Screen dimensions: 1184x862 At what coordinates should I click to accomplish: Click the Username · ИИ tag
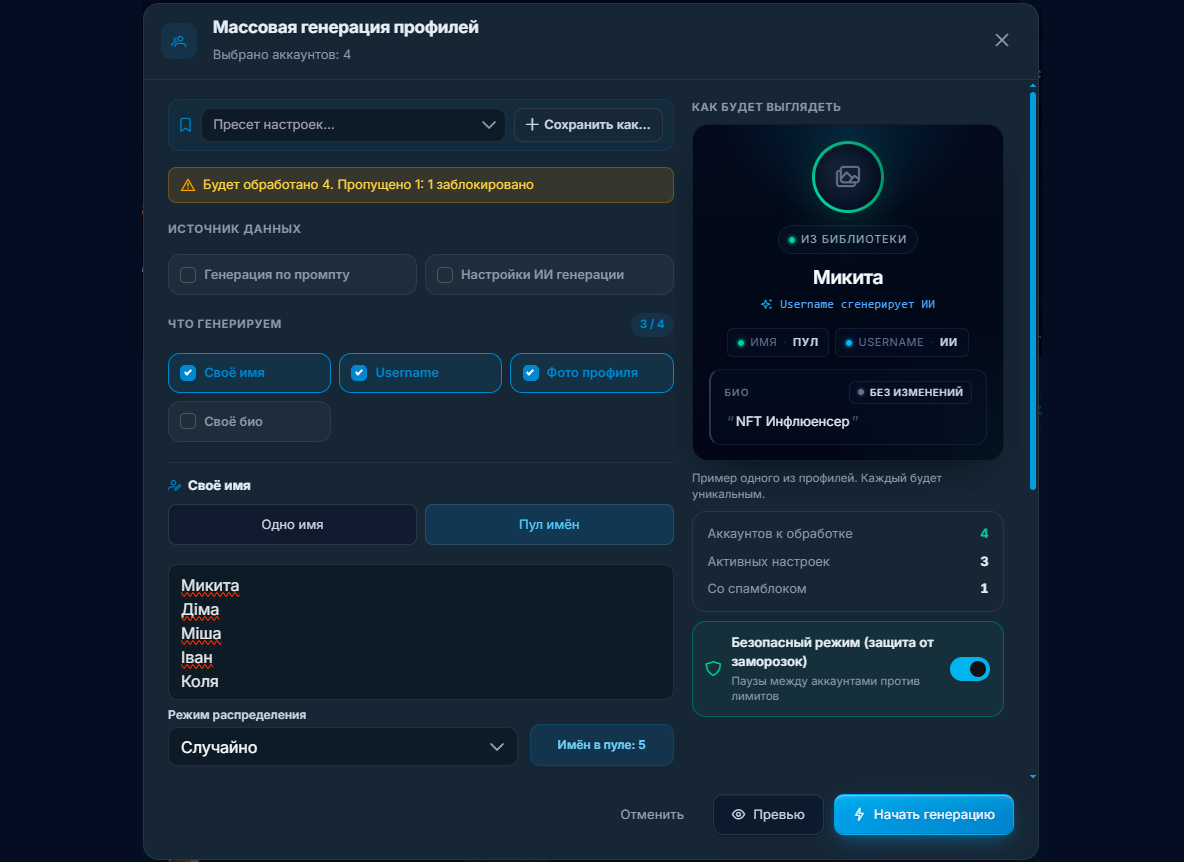coord(902,342)
